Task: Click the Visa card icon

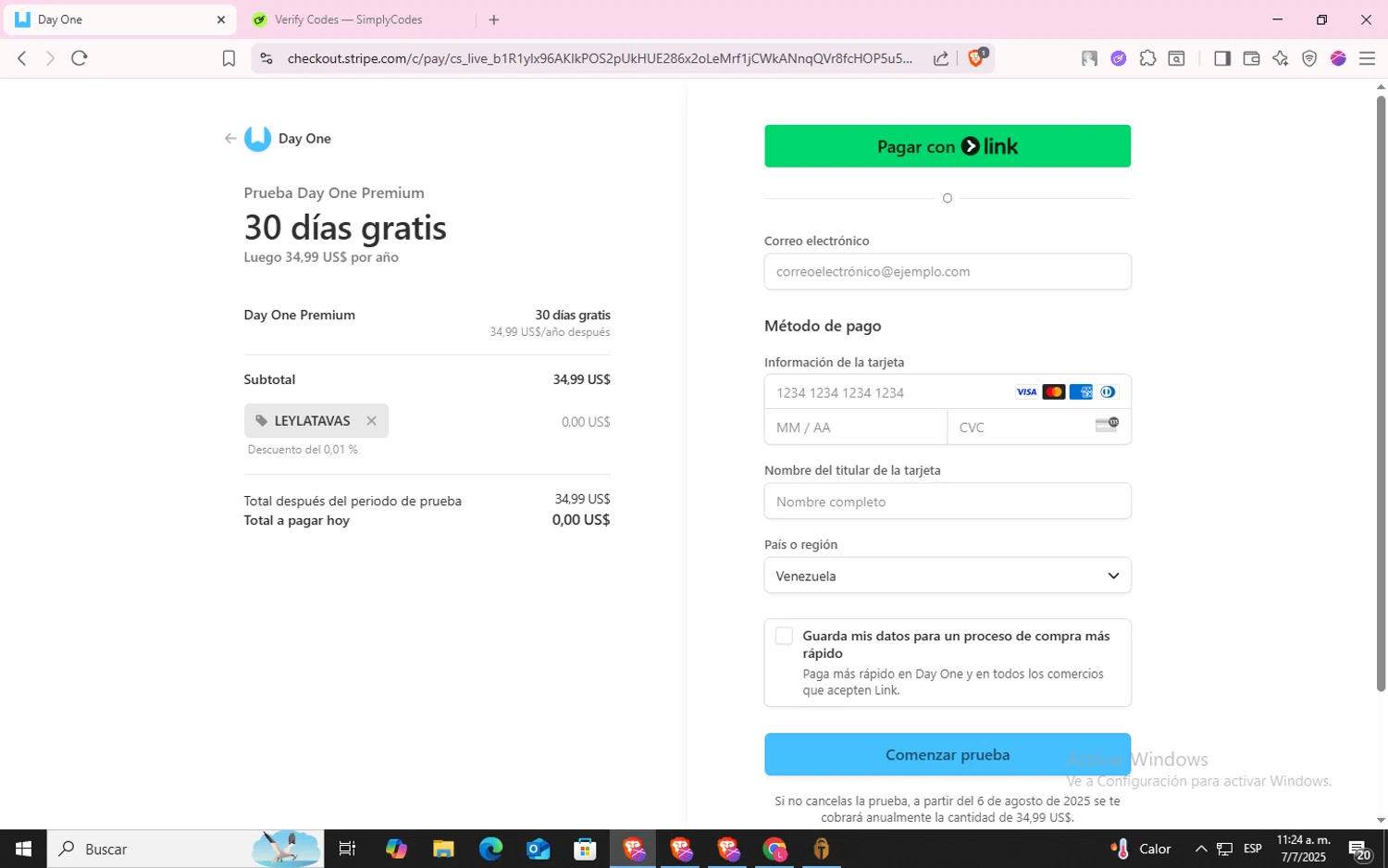Action: tap(1026, 392)
